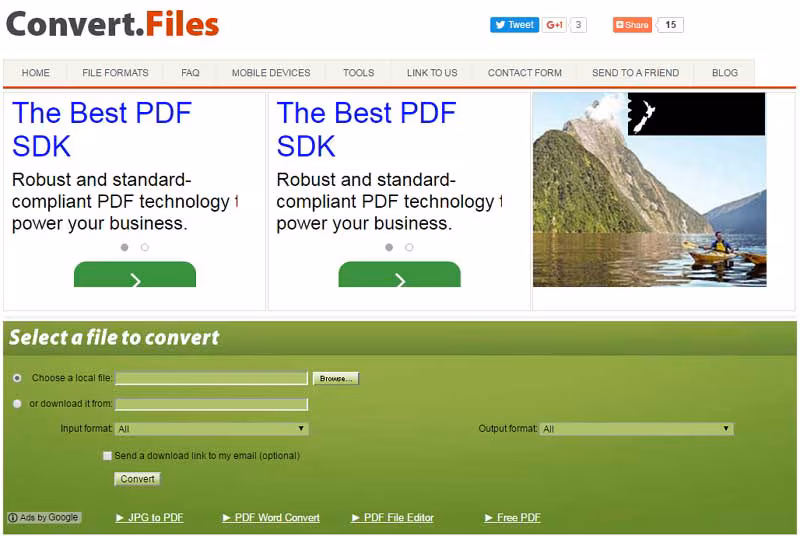Select the 'Choose a local file' radio button
800x536 pixels.
[17, 378]
